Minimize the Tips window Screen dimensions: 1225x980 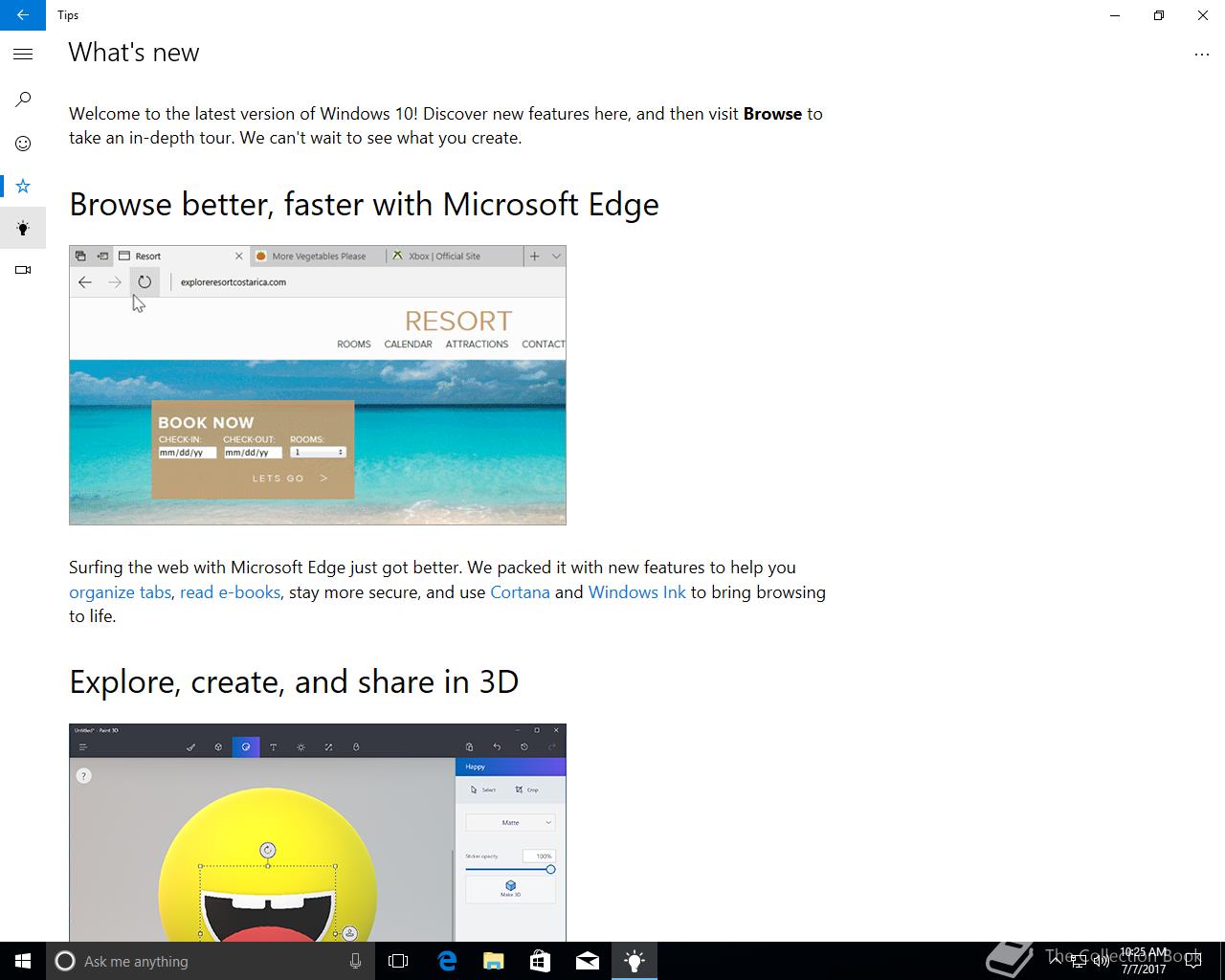[1115, 15]
